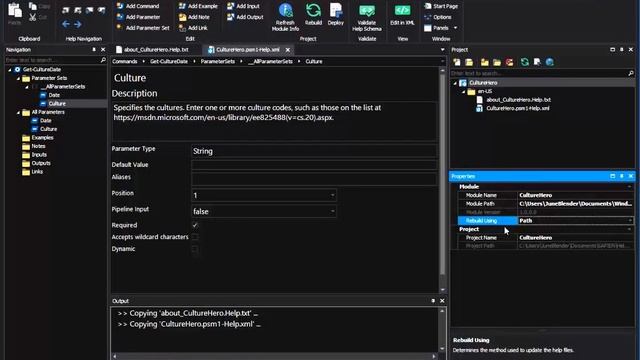Select the Outputs folder in Navigation

point(37,163)
